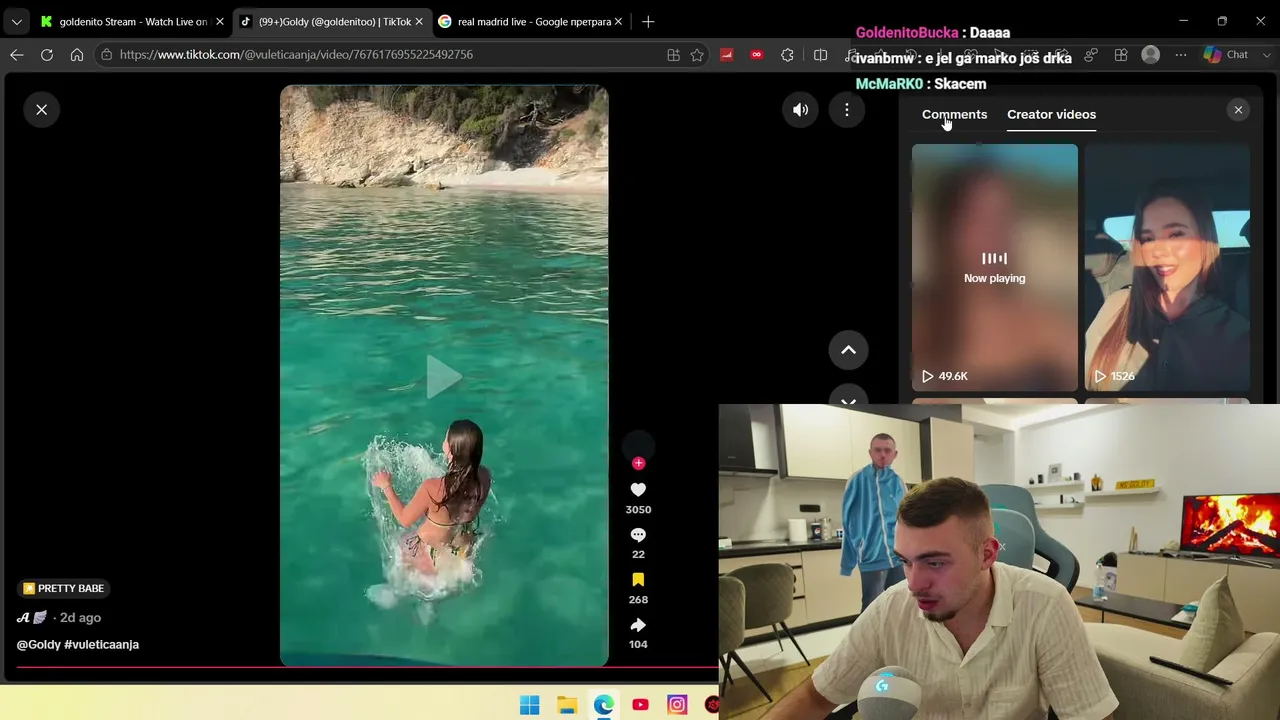Close the TikTok video viewer

pyautogui.click(x=42, y=109)
